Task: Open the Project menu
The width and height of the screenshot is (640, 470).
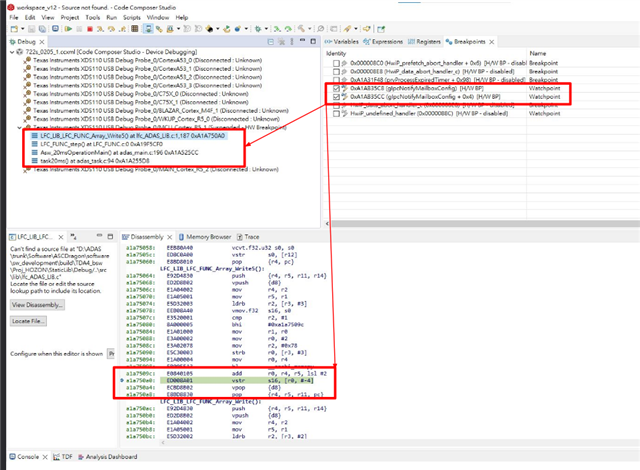Action: point(70,18)
